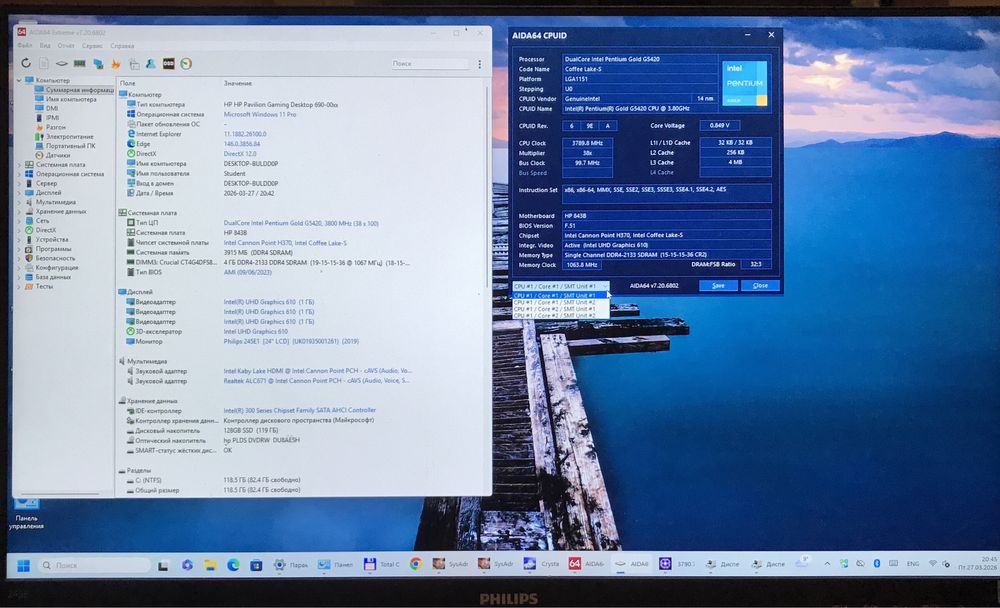The image size is (1000, 608).
Task: Open the Microsoft Windows 11 Pro link
Action: [260, 114]
